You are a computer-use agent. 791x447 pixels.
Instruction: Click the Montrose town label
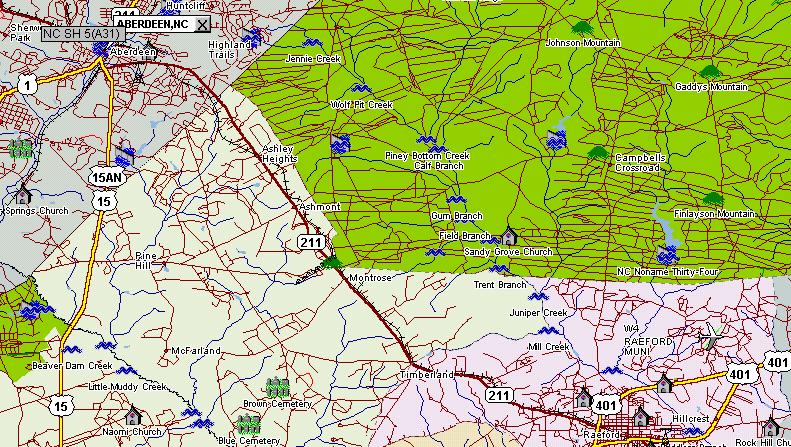pyautogui.click(x=370, y=277)
